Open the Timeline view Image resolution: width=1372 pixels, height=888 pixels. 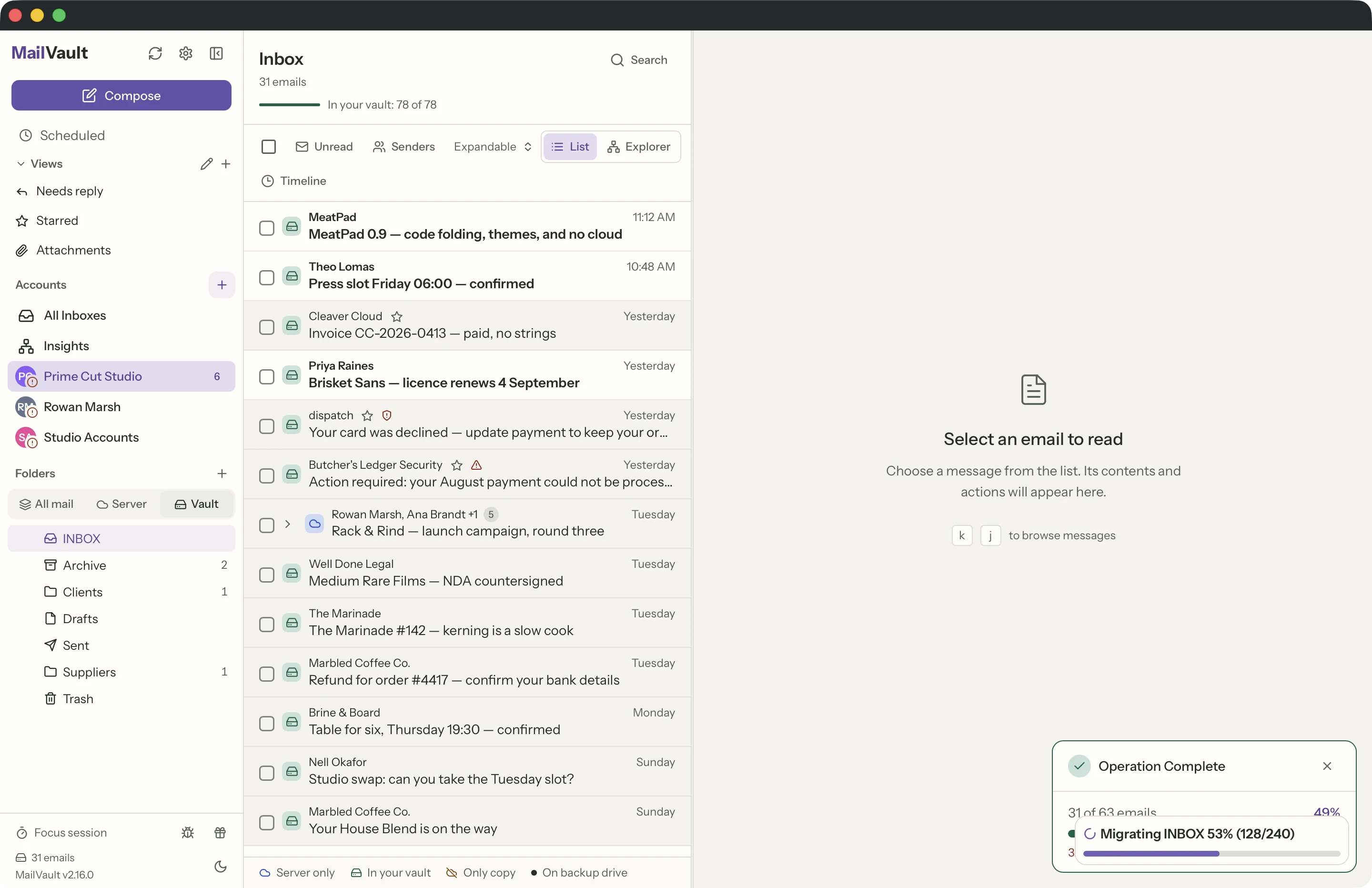pos(293,181)
